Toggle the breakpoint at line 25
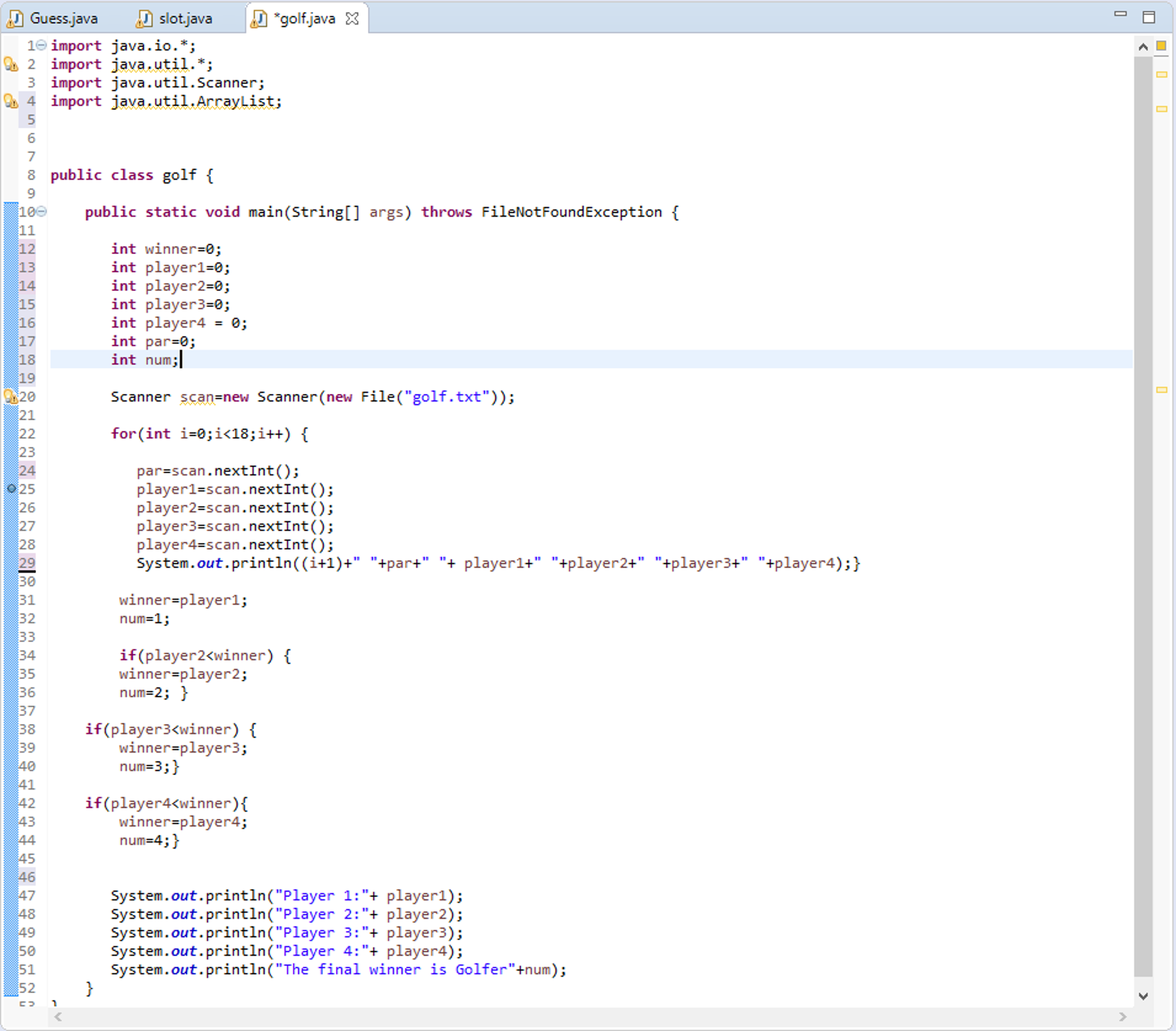 (11, 489)
